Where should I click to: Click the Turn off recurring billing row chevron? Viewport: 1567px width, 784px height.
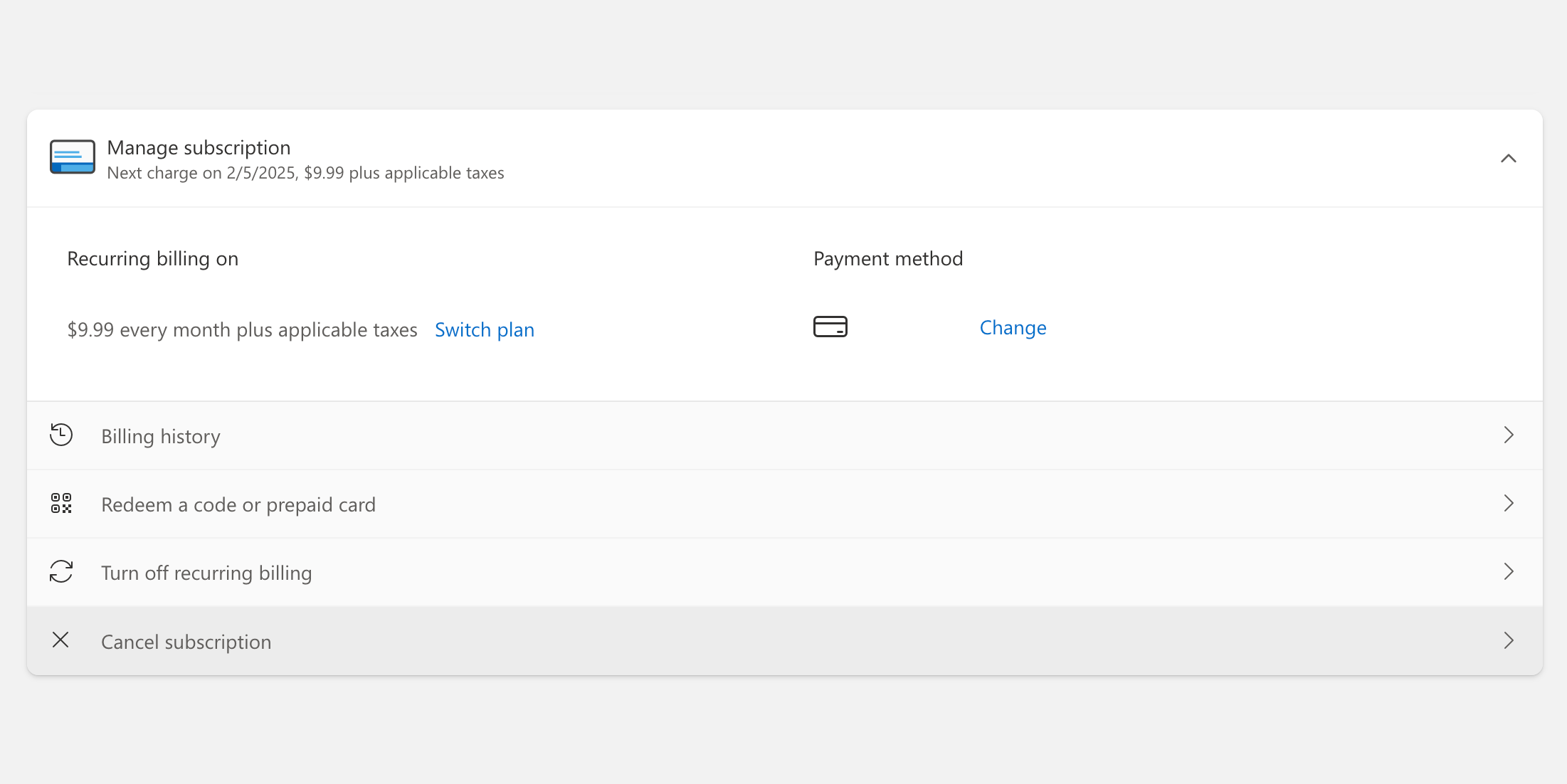1509,571
